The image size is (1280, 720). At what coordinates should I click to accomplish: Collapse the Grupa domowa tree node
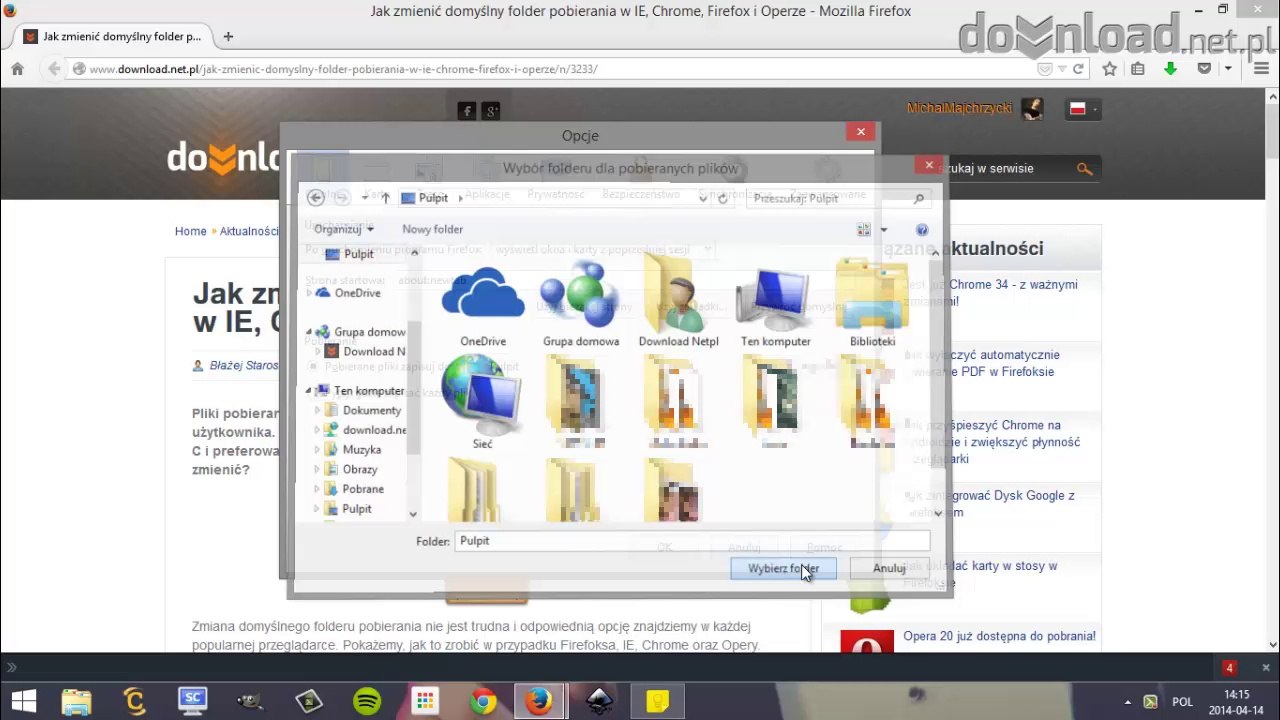coord(309,332)
